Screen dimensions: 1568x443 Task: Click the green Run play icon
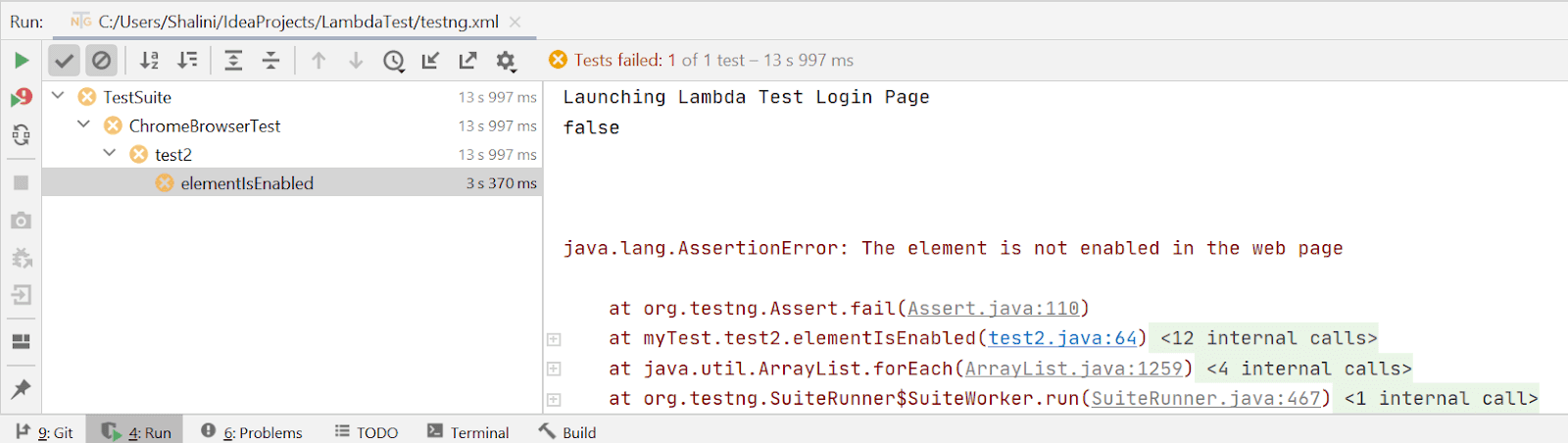[22, 61]
